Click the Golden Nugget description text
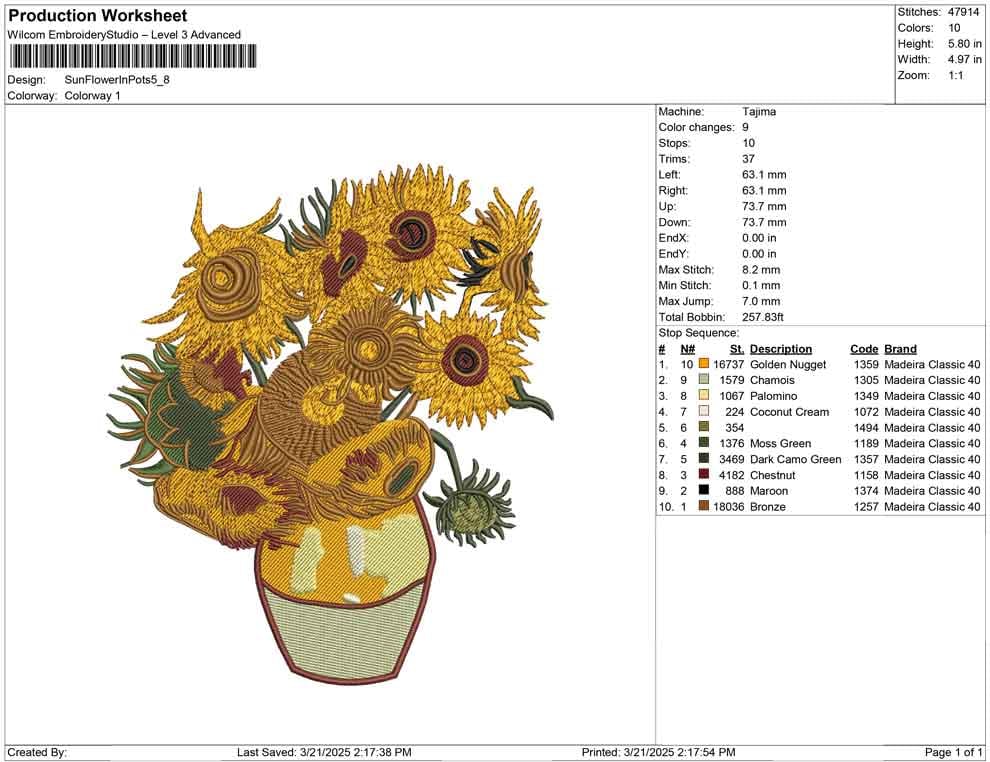The image size is (990, 762). [x=788, y=364]
